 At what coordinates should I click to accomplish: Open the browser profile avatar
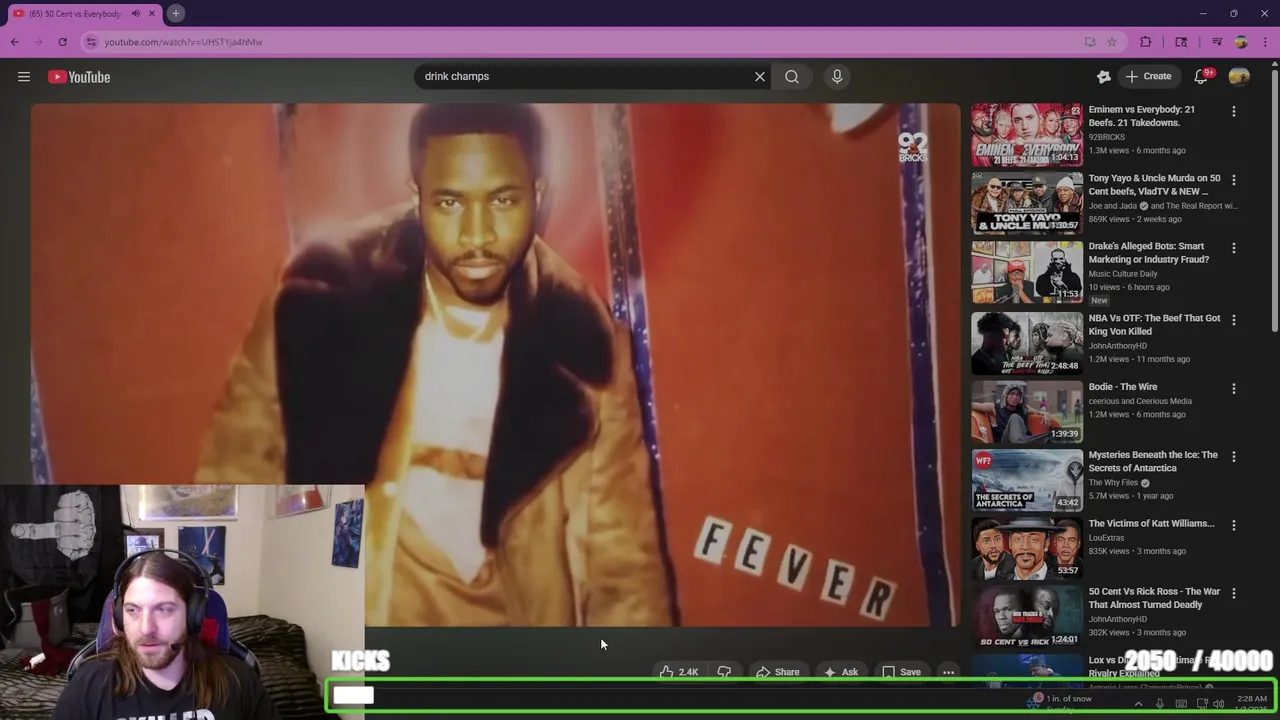[x=1241, y=42]
